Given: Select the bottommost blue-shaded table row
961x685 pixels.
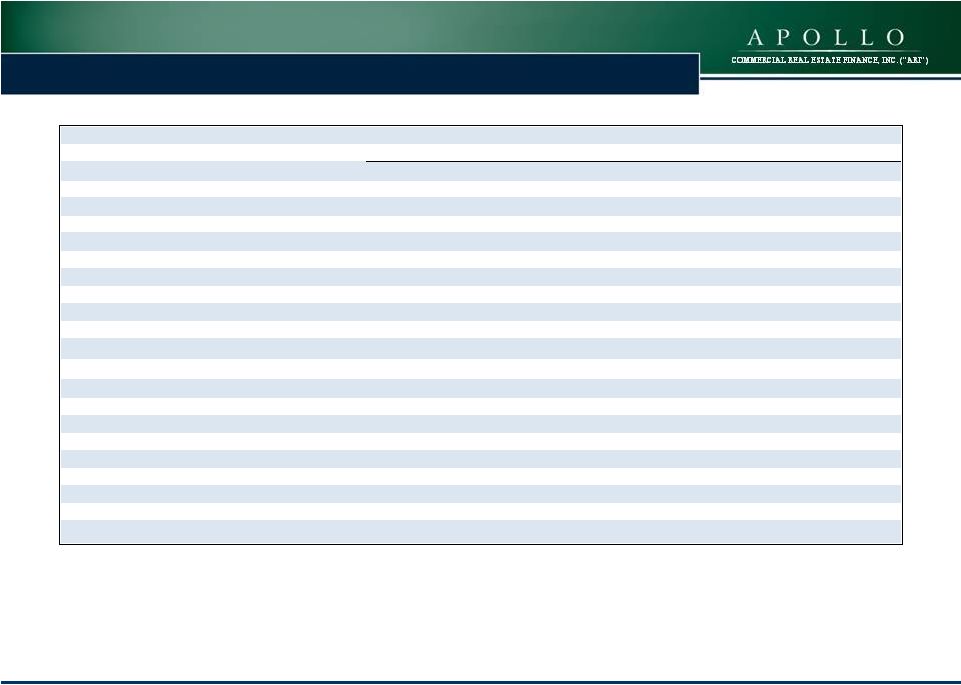Looking at the screenshot, I should click(480, 529).
